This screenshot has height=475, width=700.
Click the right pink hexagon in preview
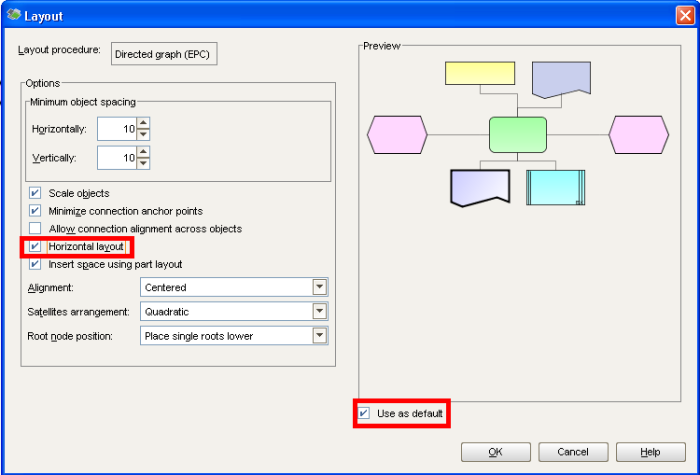pyautogui.click(x=639, y=134)
